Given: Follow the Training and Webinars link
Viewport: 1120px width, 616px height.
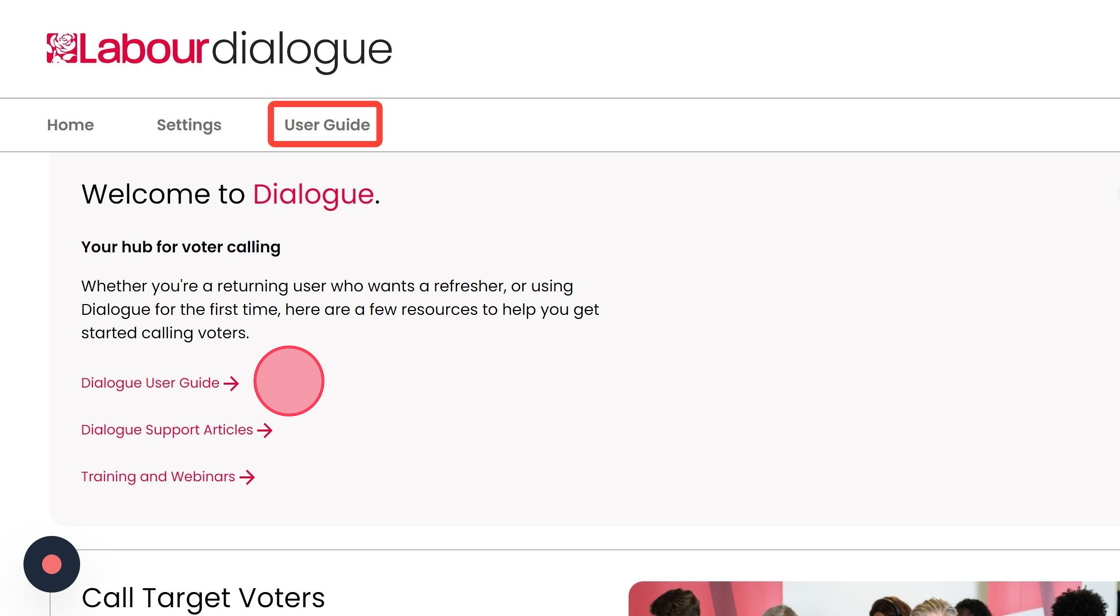Looking at the screenshot, I should pyautogui.click(x=168, y=477).
